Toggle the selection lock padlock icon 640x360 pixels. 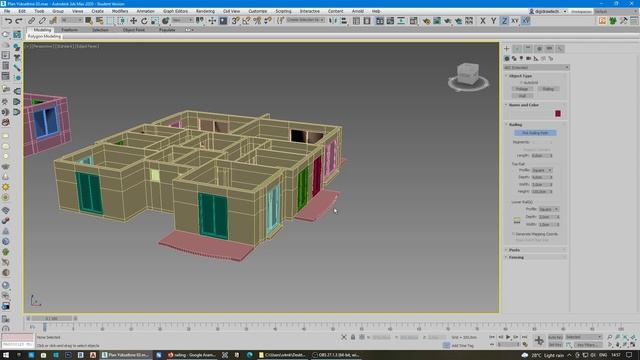(x=353, y=337)
